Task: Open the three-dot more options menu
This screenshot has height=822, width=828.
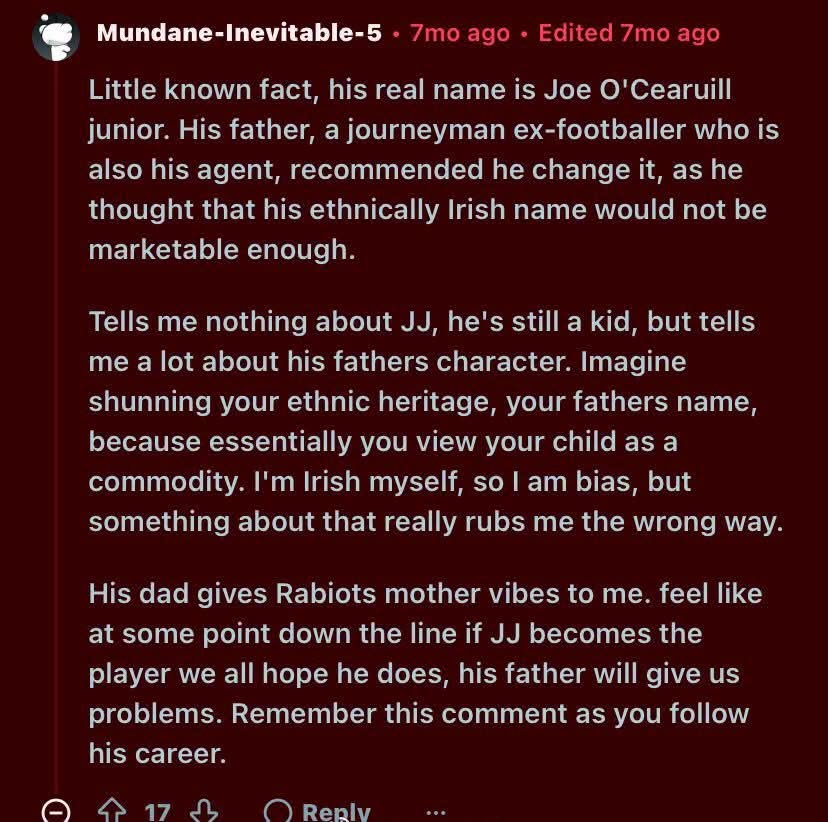Action: 436,812
